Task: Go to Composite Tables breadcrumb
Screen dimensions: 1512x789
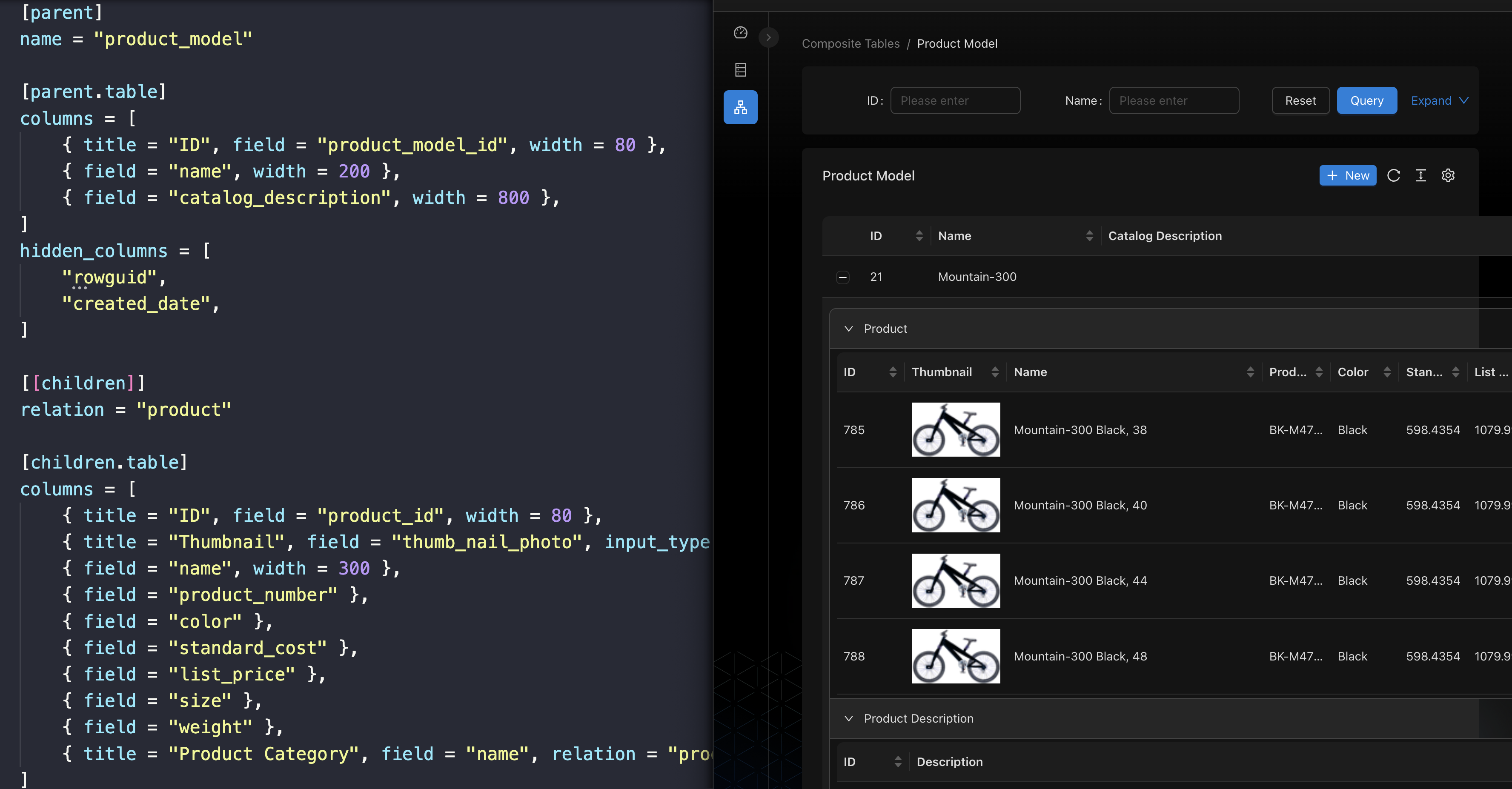Action: point(850,43)
